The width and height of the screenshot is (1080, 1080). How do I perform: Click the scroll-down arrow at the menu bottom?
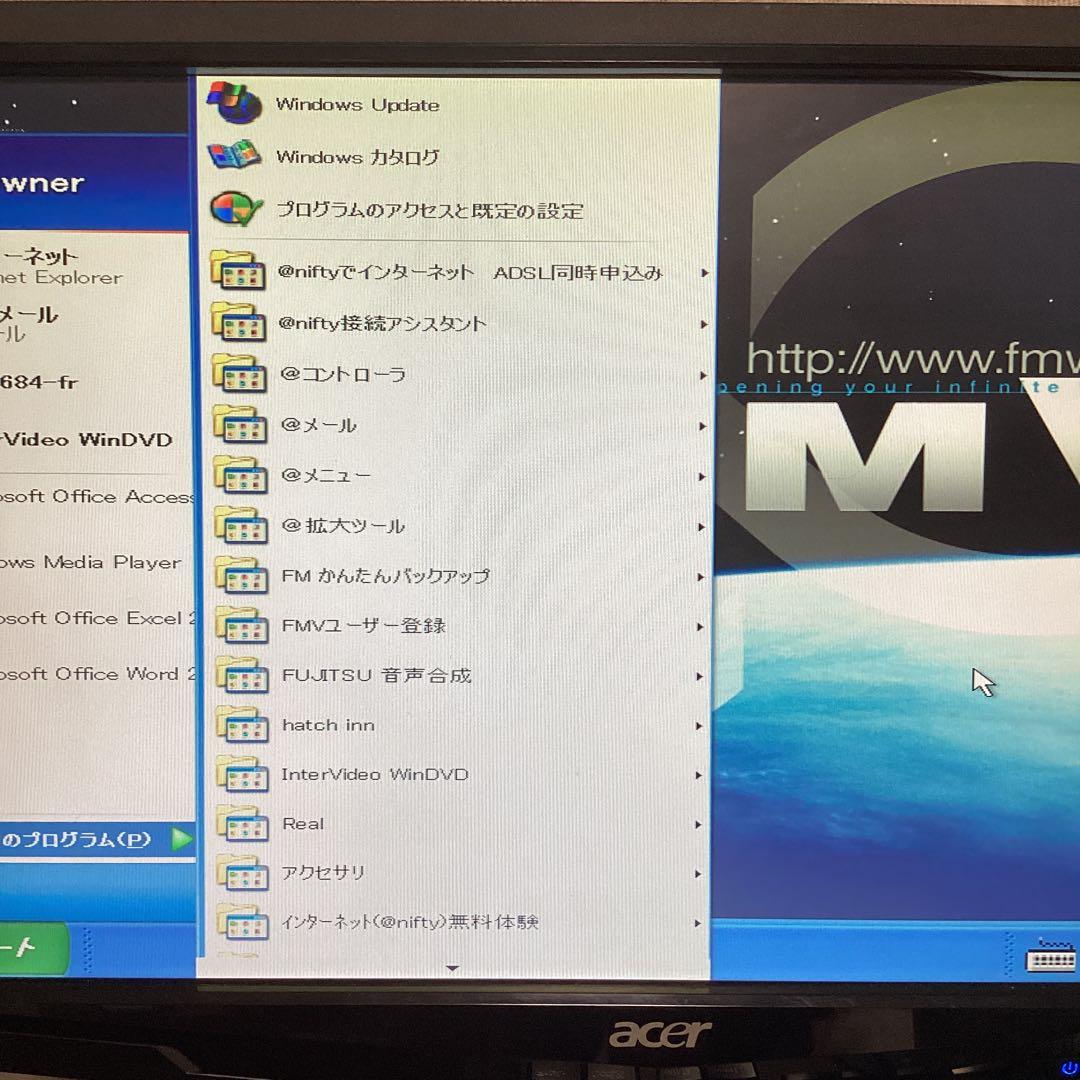pyautogui.click(x=453, y=967)
